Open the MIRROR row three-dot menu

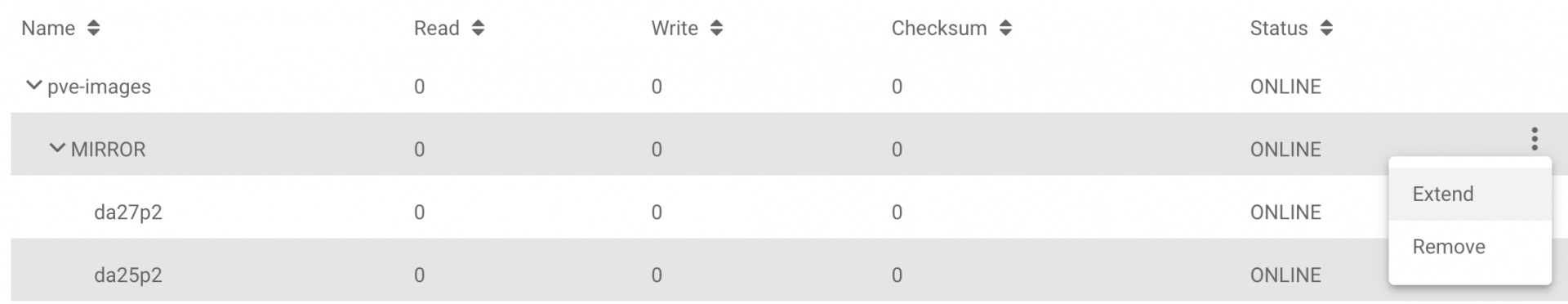coord(1535,139)
